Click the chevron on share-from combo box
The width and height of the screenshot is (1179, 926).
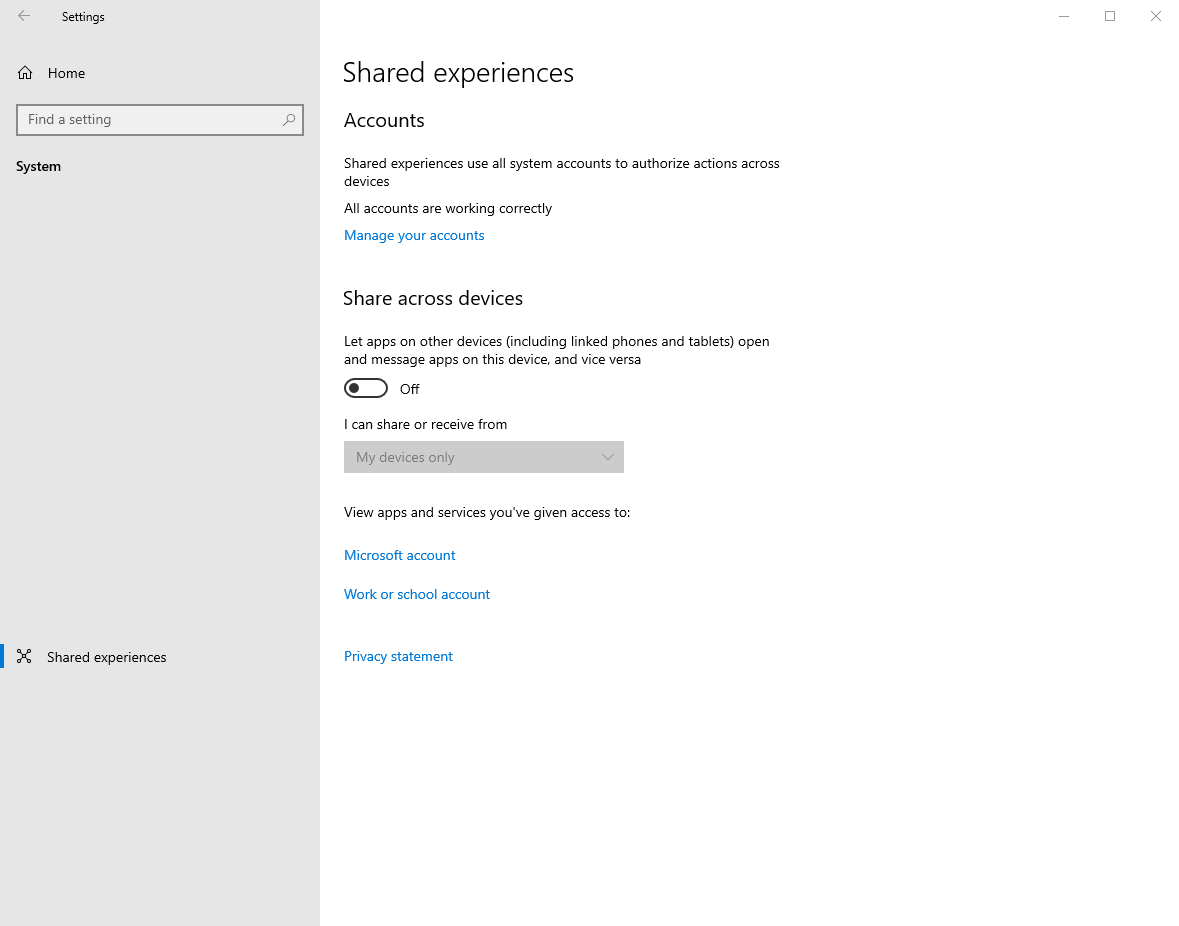coord(607,457)
